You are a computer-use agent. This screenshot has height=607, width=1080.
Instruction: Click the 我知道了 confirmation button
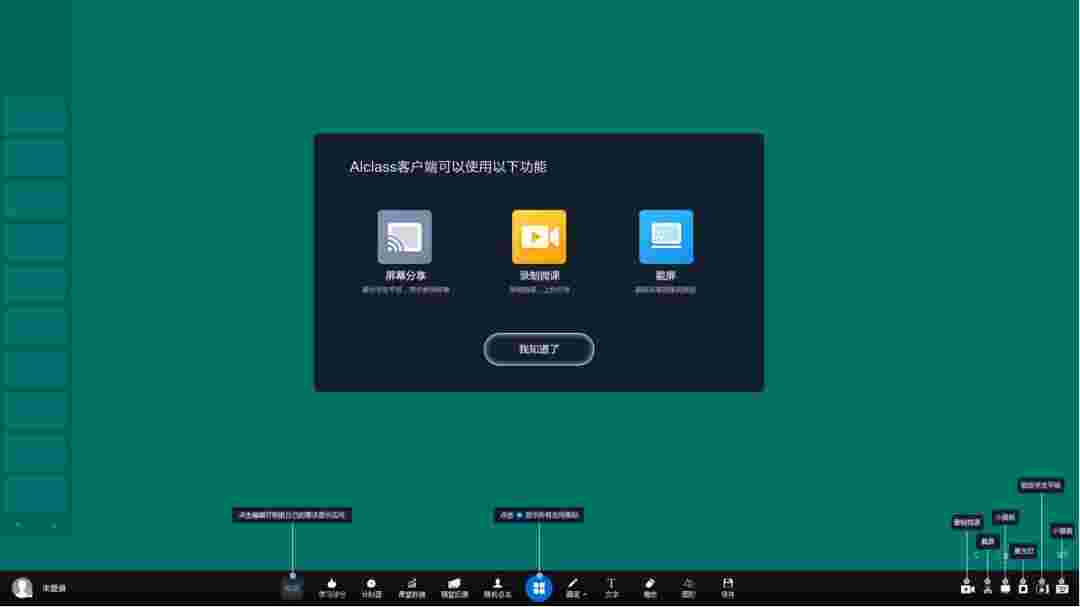[539, 349]
